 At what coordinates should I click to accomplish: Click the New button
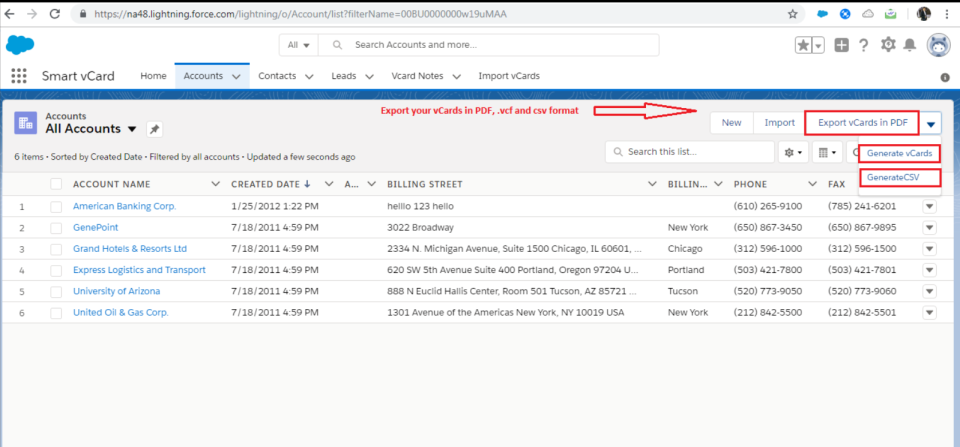point(732,123)
